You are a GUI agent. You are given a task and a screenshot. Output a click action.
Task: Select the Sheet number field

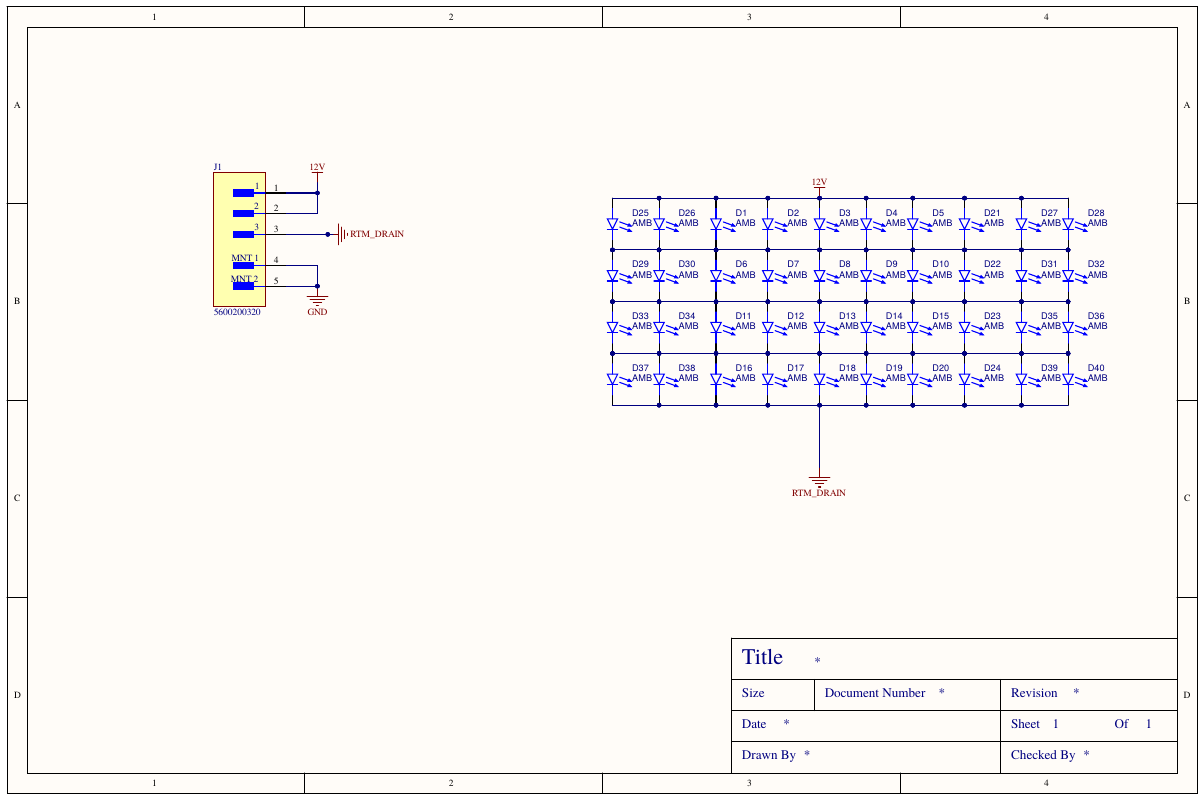click(x=1088, y=725)
